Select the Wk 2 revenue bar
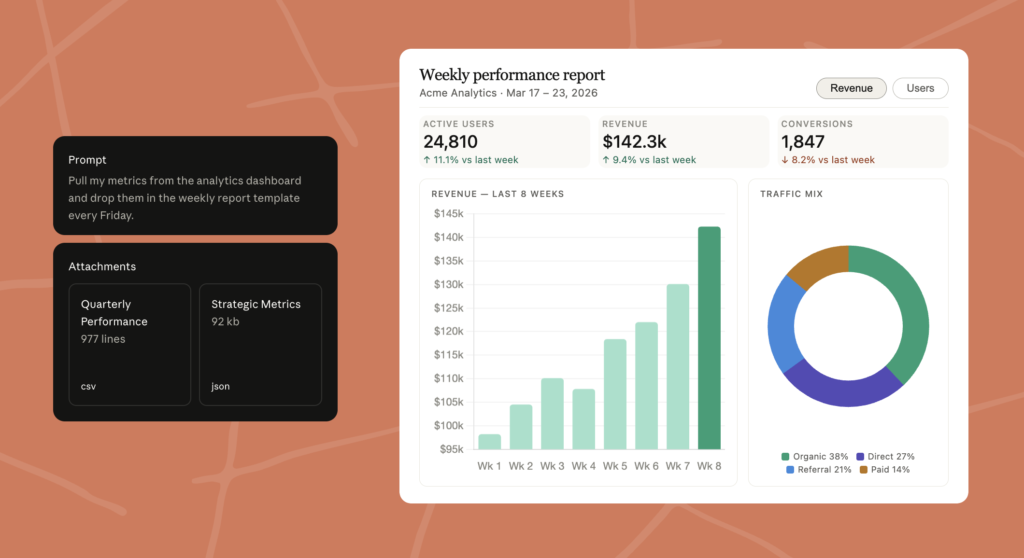1024x558 pixels. pos(521,427)
